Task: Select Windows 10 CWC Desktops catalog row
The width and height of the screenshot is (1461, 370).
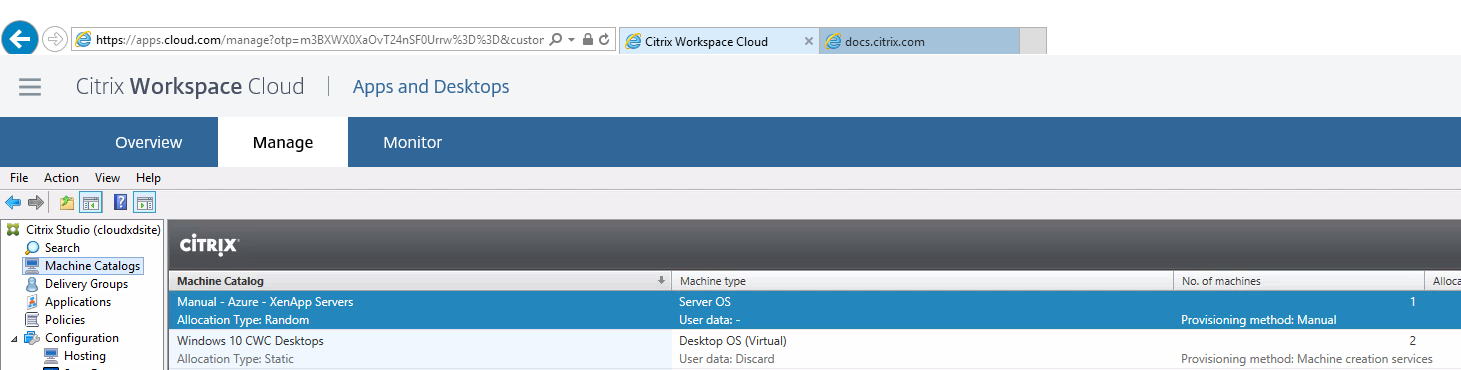Action: [814, 350]
